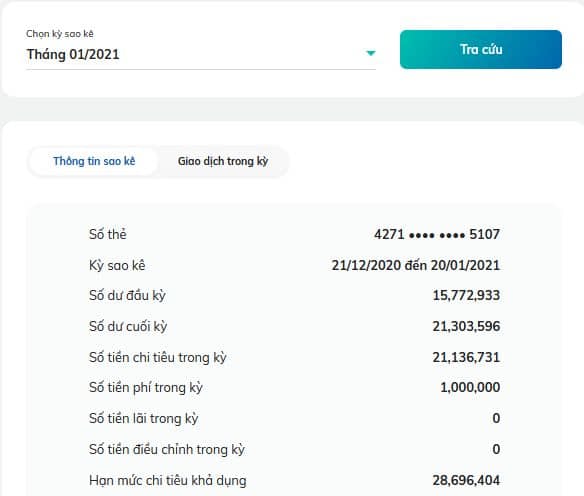Click the Số dư đầu kỳ label
The image size is (584, 496).
(x=127, y=296)
